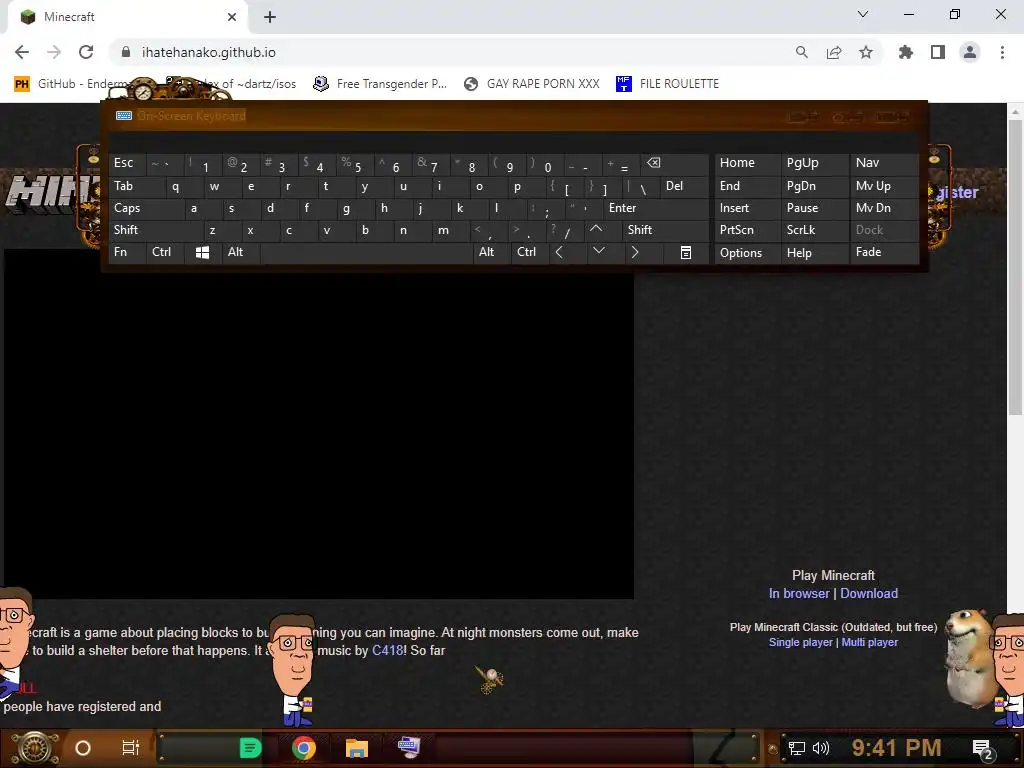The height and width of the screenshot is (768, 1024).
Task: Click the Chrome forward arrow
Action: pos(54,52)
